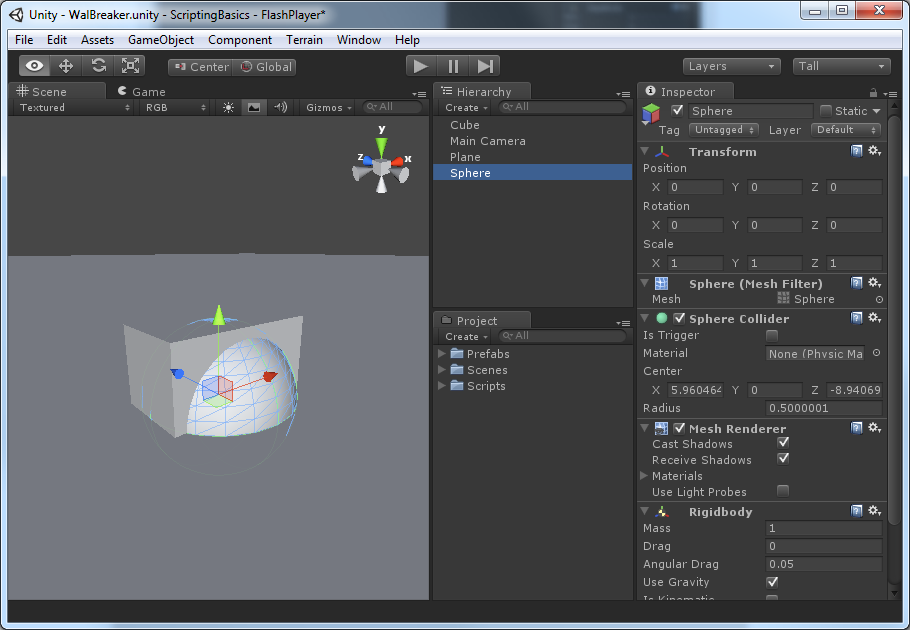Toggle Sphere object active checkbox
This screenshot has height=630, width=910.
click(x=677, y=110)
